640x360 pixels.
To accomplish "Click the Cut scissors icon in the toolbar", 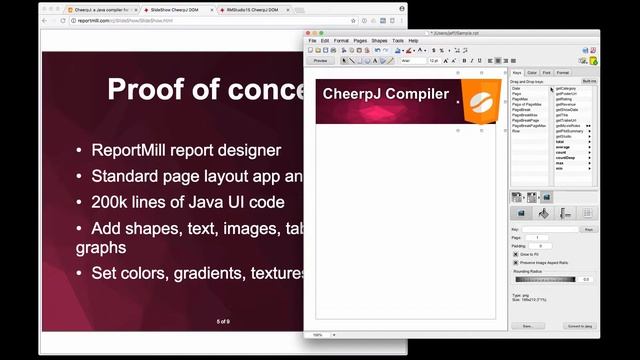I will (344, 50).
